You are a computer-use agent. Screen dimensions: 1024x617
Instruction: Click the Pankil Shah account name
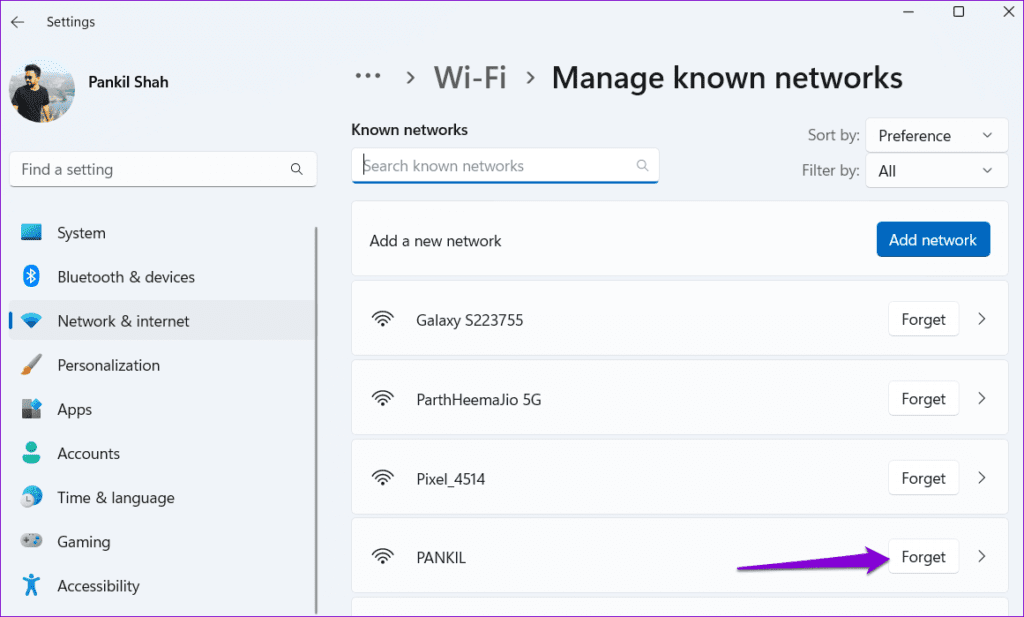129,82
